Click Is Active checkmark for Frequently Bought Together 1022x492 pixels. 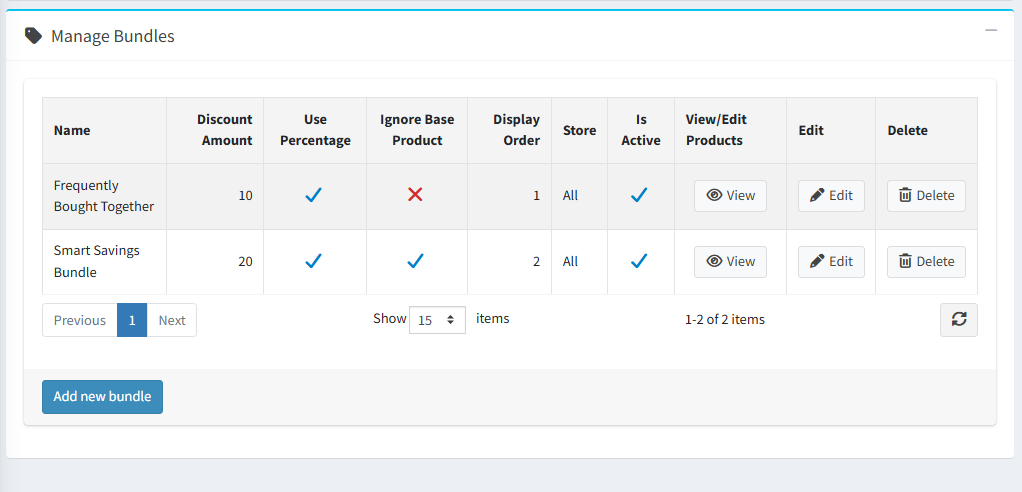[x=640, y=195]
